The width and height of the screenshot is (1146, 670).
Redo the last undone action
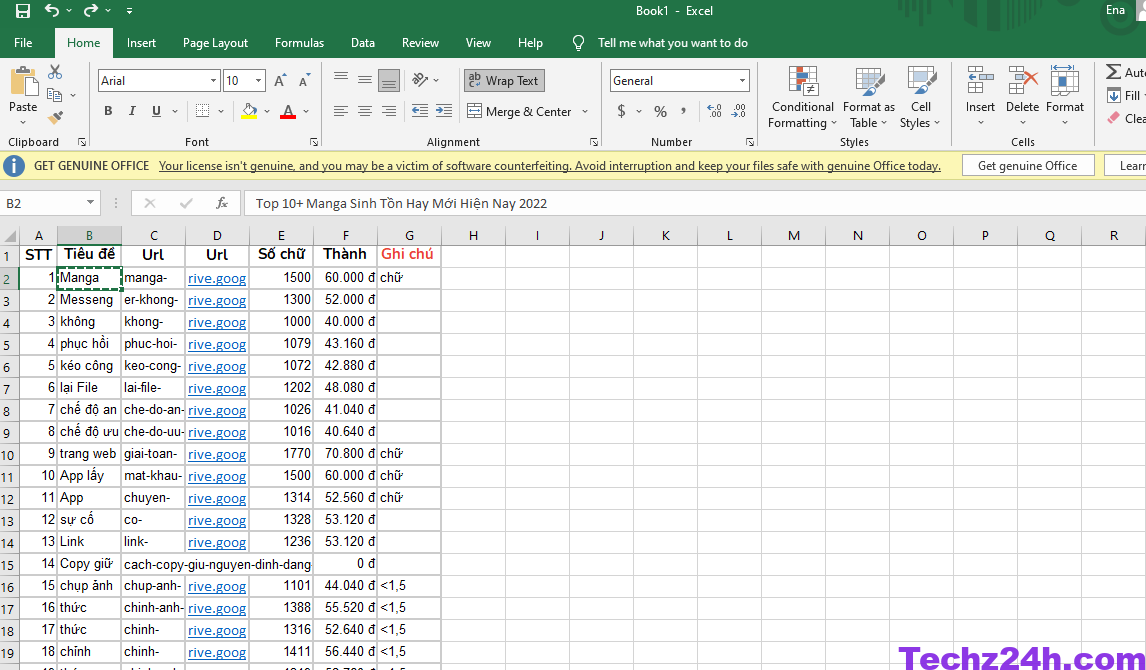(91, 10)
